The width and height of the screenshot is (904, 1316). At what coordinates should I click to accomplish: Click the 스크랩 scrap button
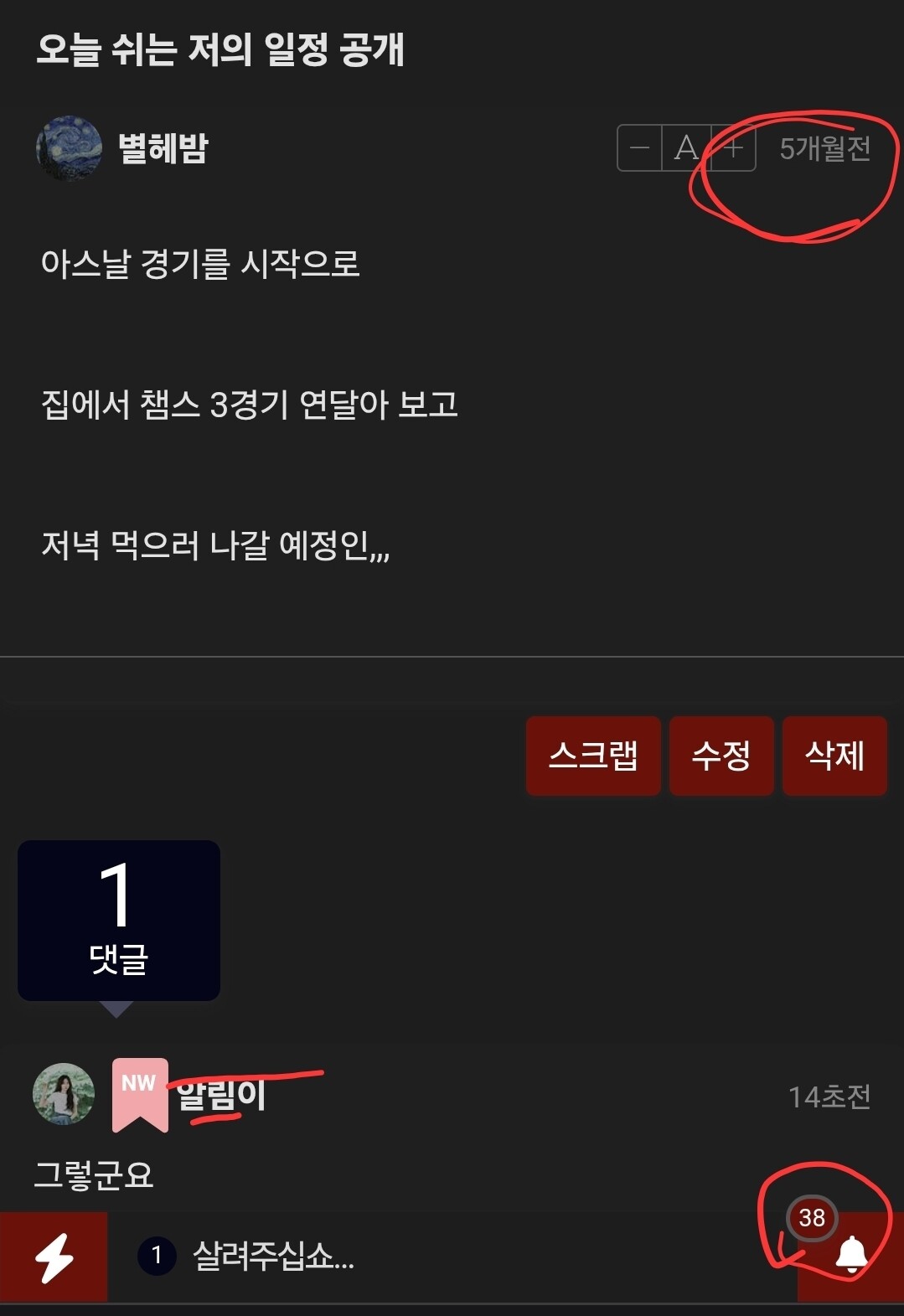point(593,756)
